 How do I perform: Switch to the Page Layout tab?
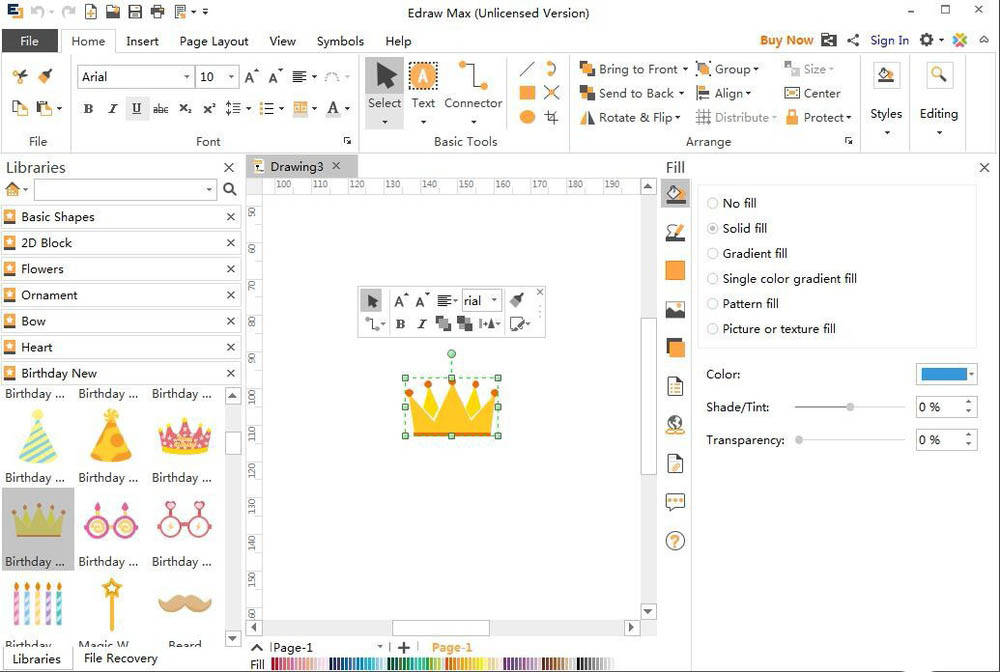coord(214,41)
